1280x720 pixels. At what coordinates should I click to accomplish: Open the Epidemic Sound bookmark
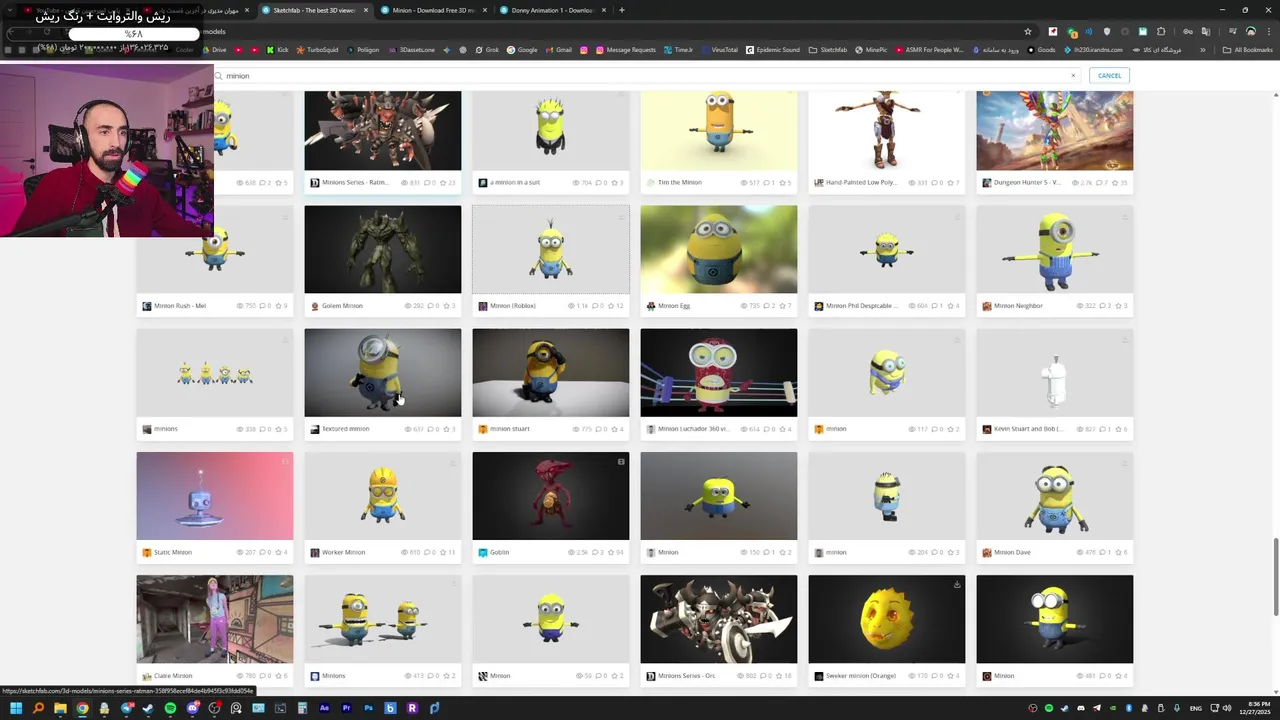(x=772, y=50)
